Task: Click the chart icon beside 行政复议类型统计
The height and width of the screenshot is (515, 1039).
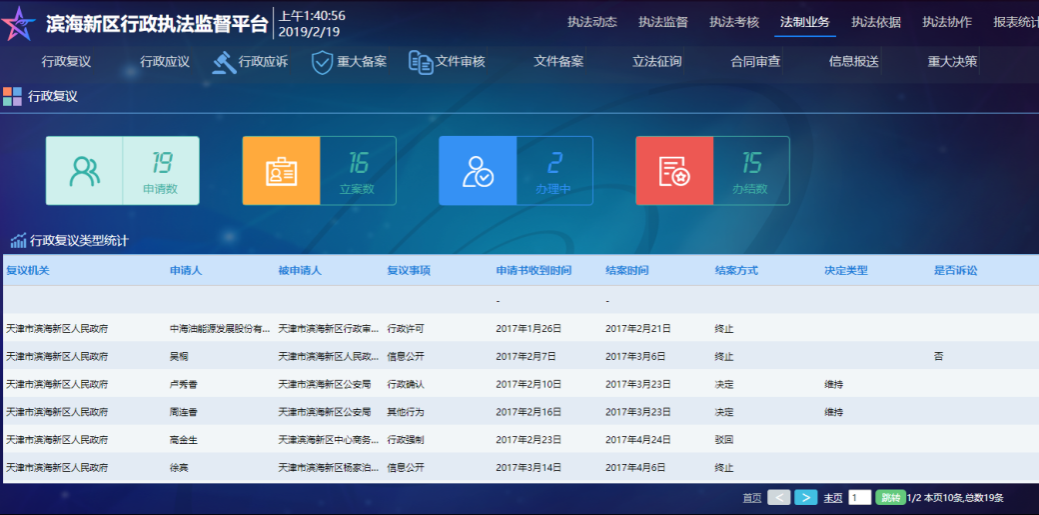Action: coord(19,241)
